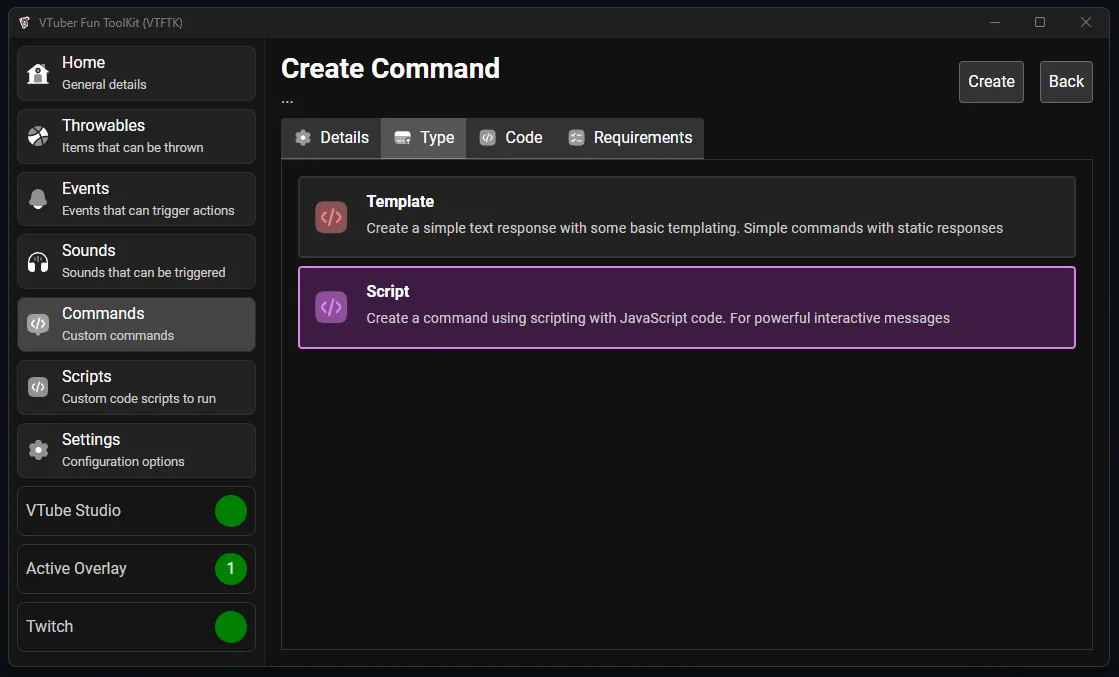Viewport: 1119px width, 677px height.
Task: Click the Home house icon in sidebar
Action: (x=38, y=74)
